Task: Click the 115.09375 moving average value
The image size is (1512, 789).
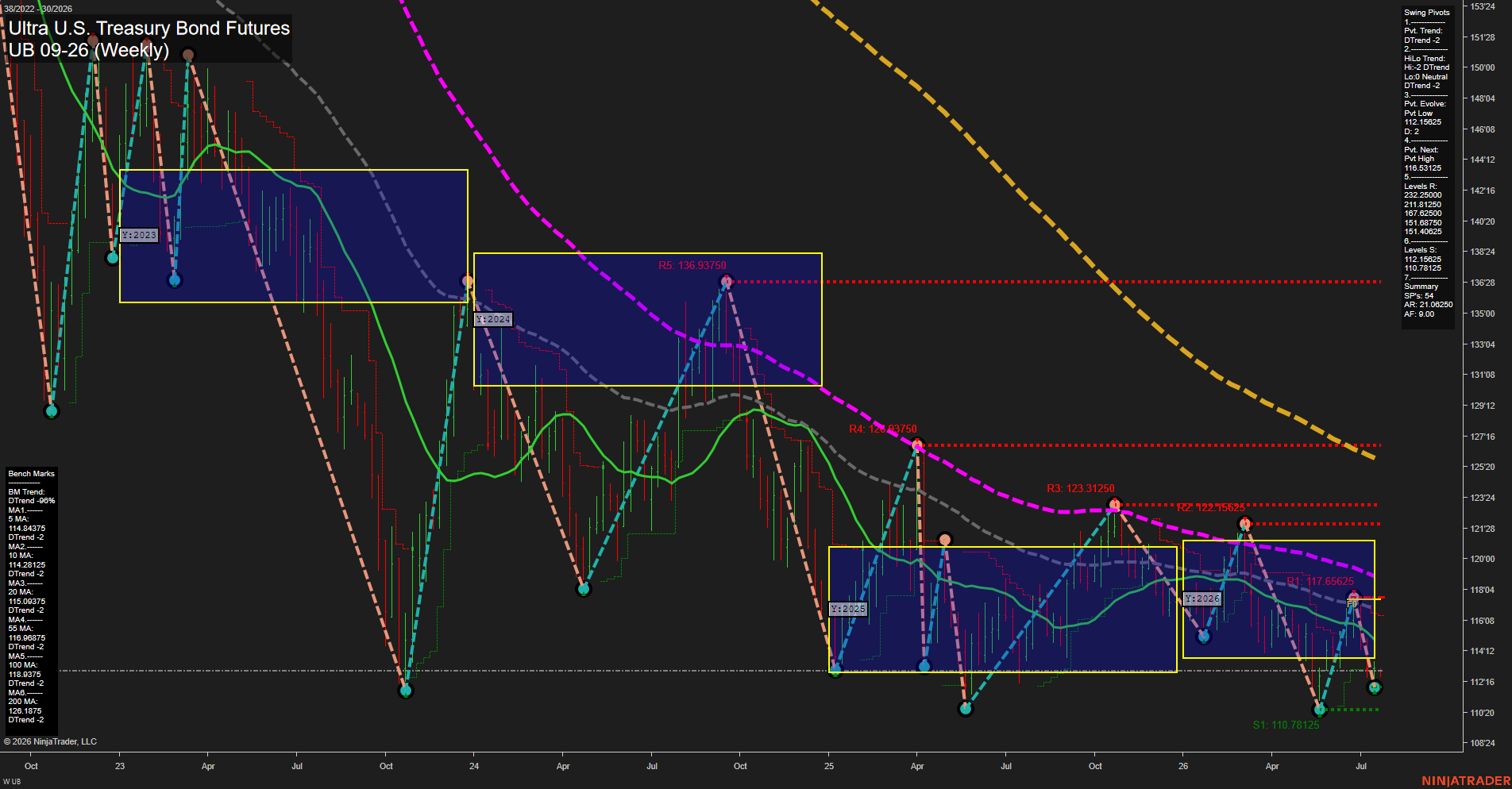Action: coord(26,602)
